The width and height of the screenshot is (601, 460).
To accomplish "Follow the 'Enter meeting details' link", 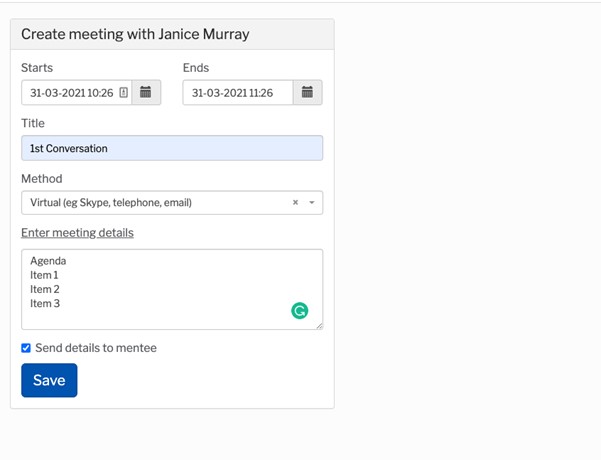I will point(77,233).
